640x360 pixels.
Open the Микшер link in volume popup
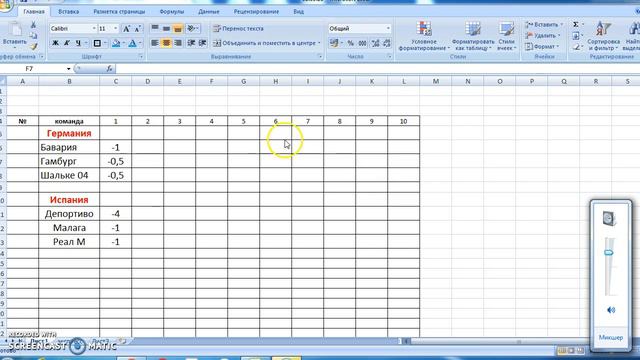[611, 338]
